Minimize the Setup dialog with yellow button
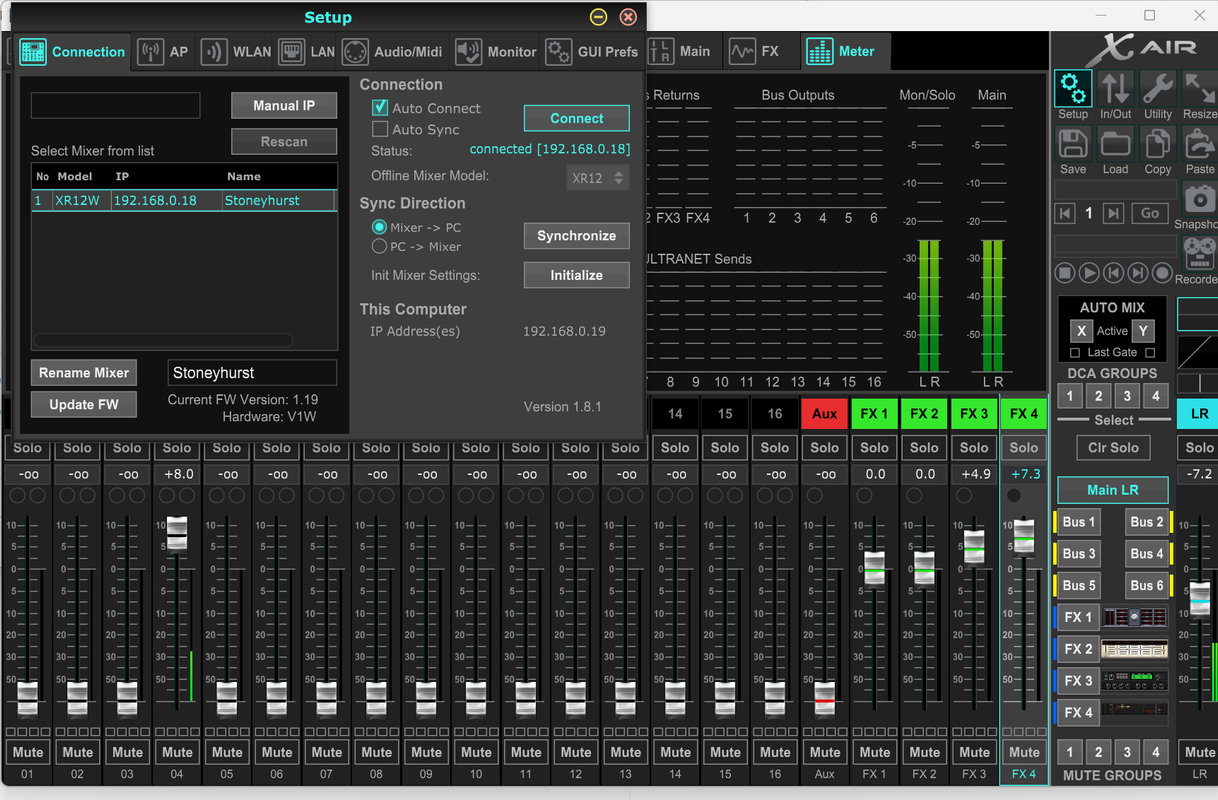This screenshot has height=800, width=1218. pyautogui.click(x=598, y=17)
